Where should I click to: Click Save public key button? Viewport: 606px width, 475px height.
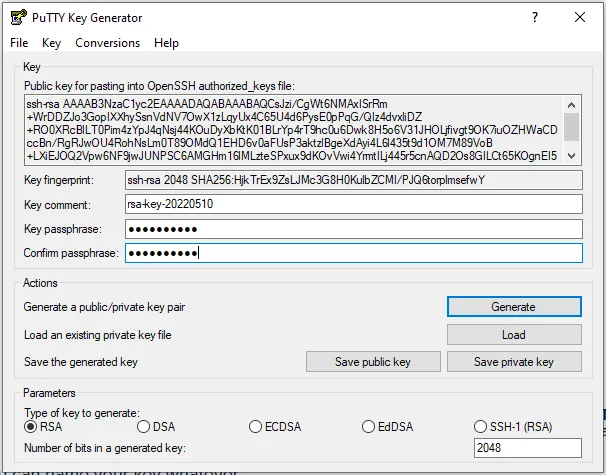click(x=373, y=362)
